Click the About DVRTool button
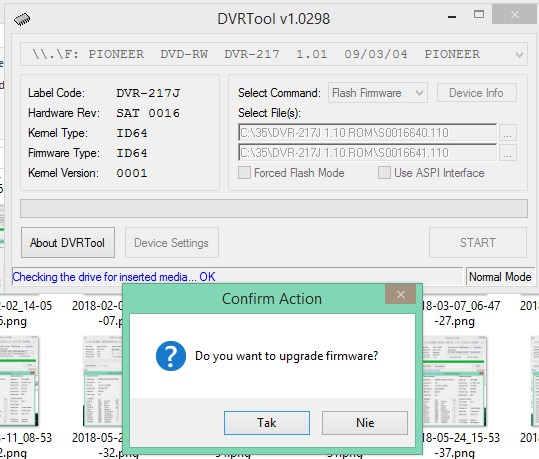The height and width of the screenshot is (459, 539). click(68, 243)
